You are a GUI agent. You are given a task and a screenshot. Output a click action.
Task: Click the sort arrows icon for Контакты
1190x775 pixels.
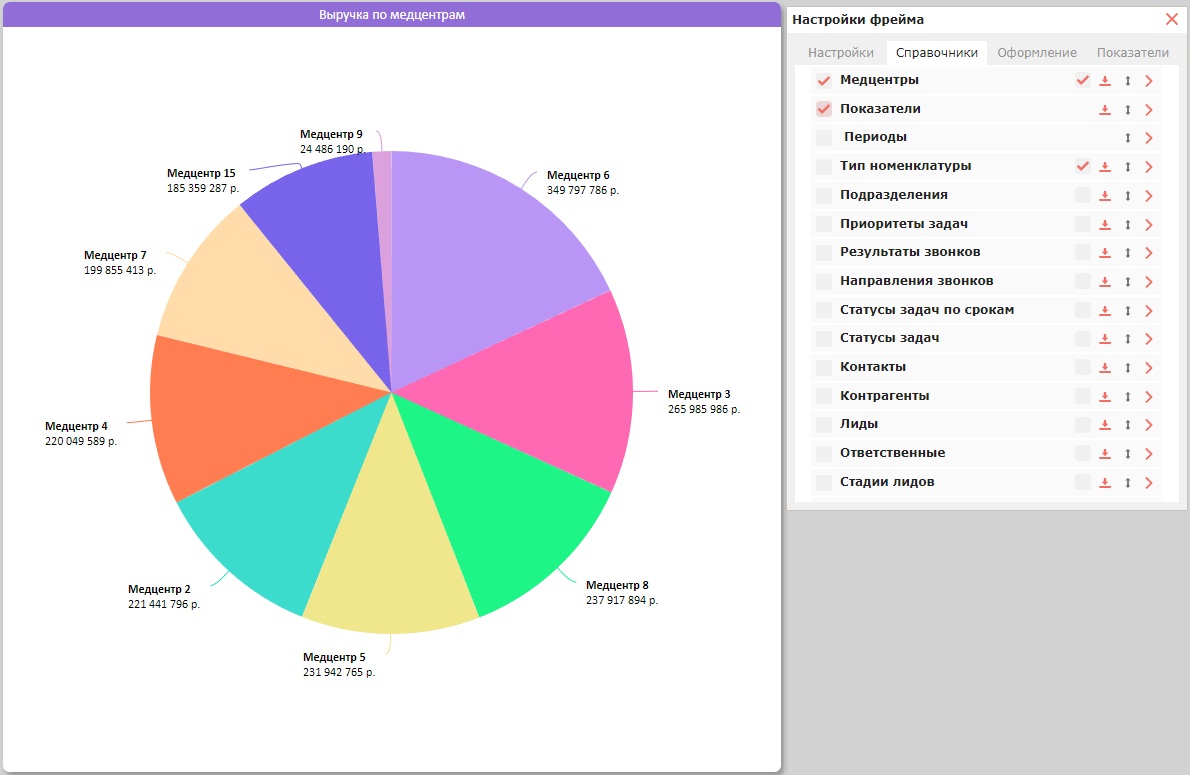click(x=1128, y=367)
